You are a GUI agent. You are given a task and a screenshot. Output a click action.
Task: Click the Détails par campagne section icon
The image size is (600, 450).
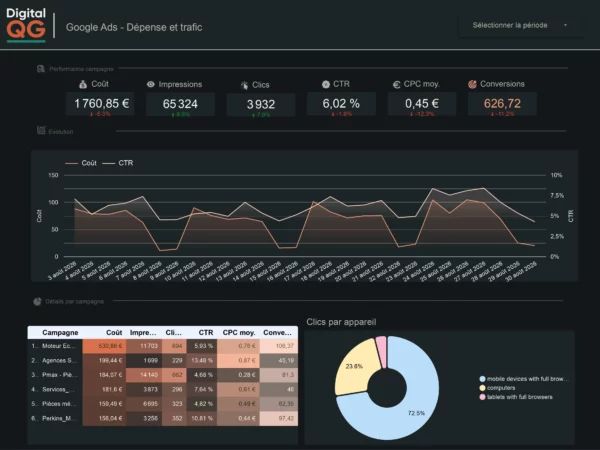(x=37, y=302)
